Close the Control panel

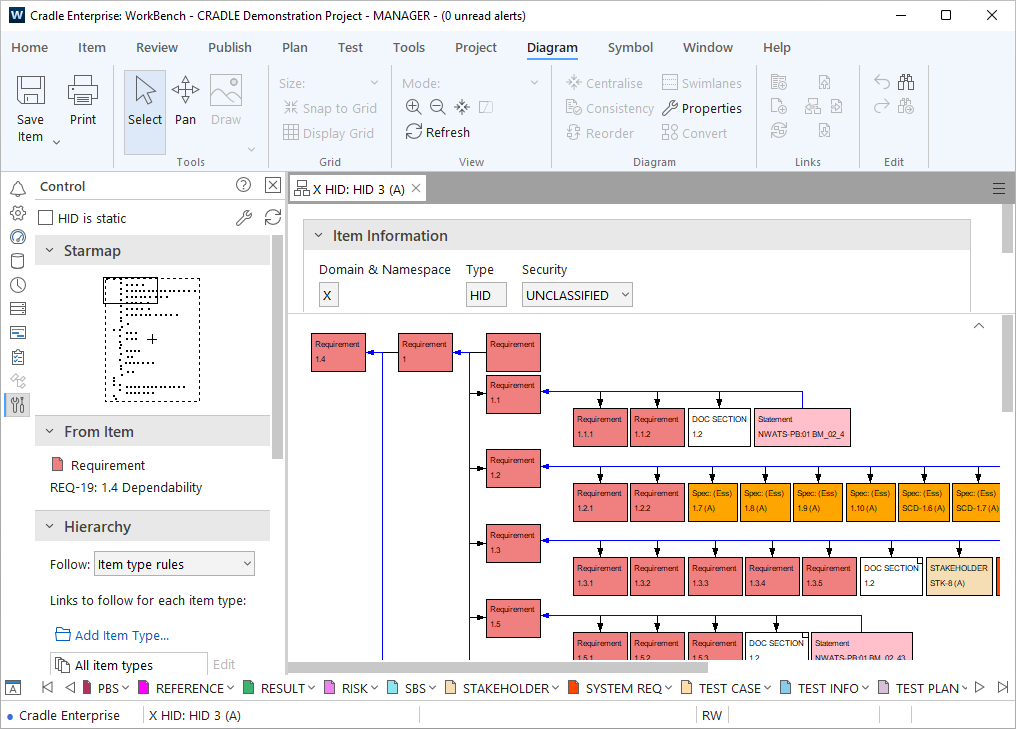(273, 185)
